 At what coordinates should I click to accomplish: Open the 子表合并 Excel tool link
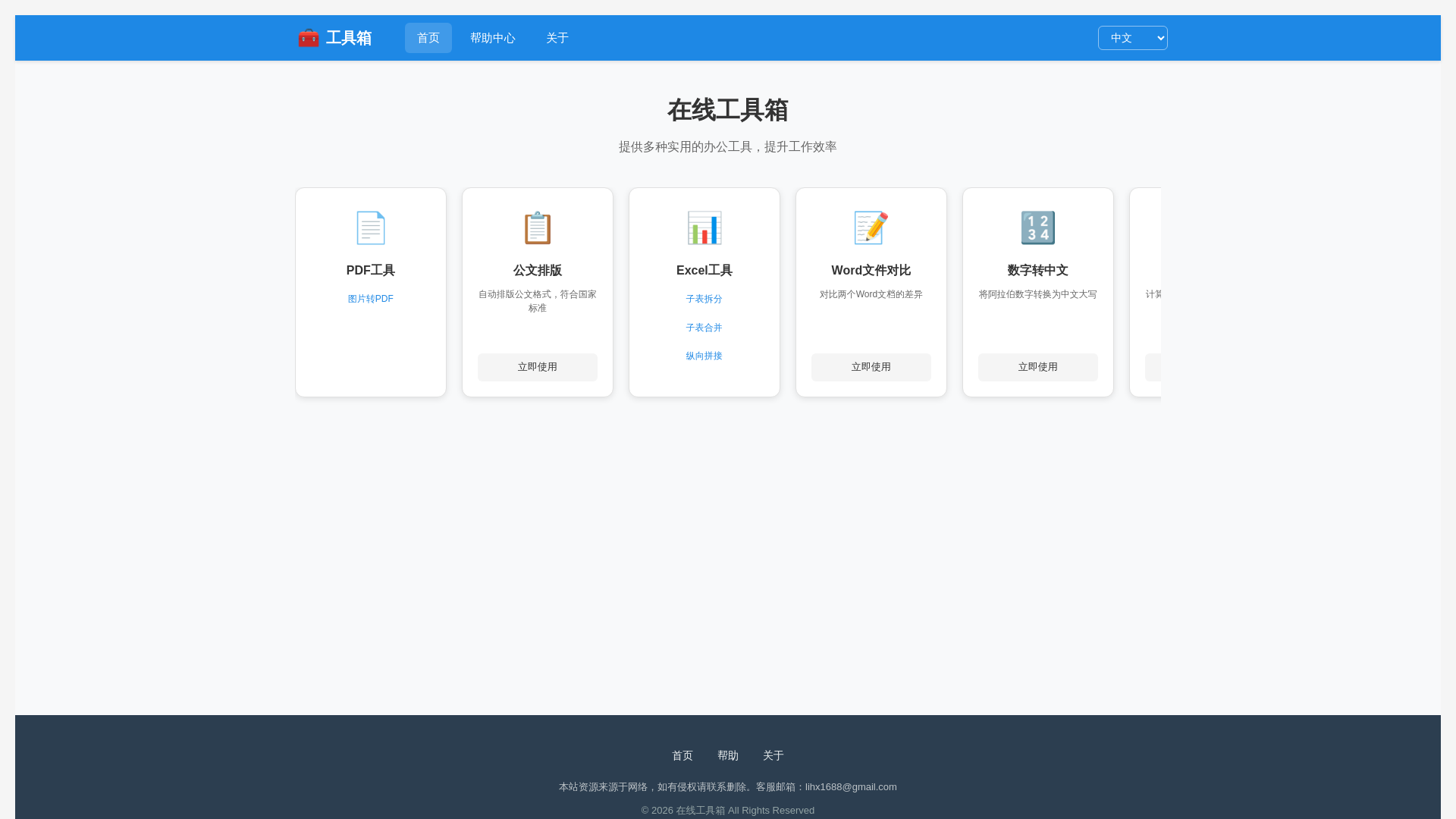tap(704, 328)
